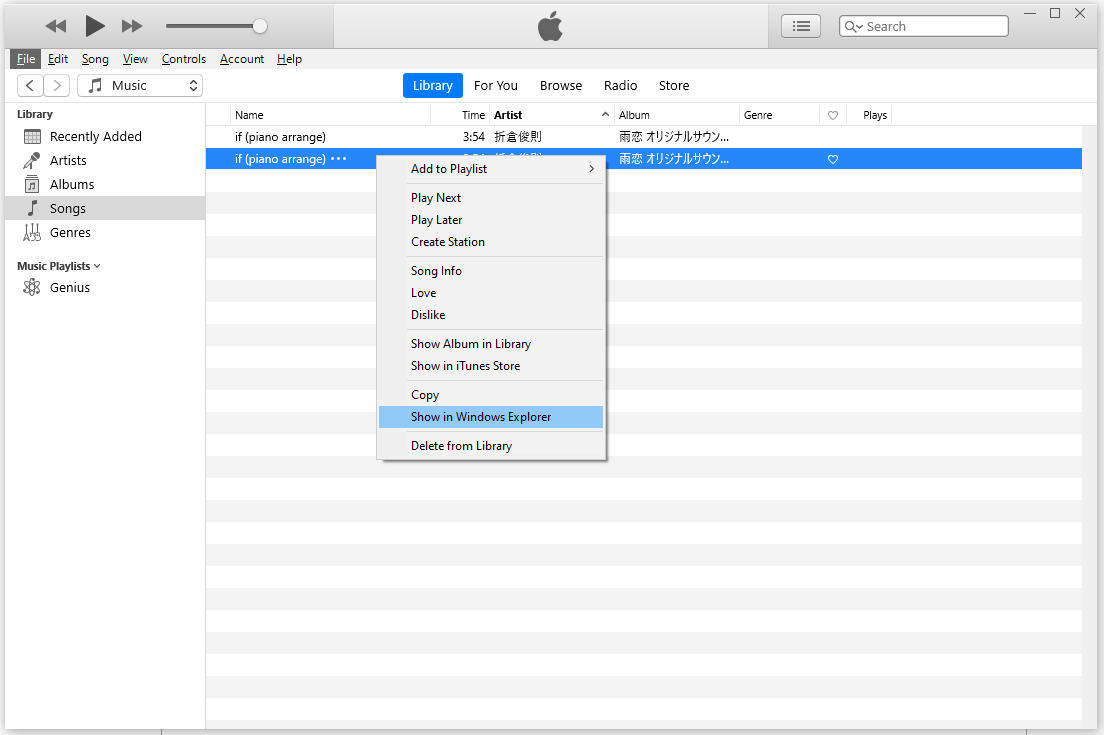The image size is (1104, 735).
Task: Sort by the Genre column header
Action: click(779, 115)
